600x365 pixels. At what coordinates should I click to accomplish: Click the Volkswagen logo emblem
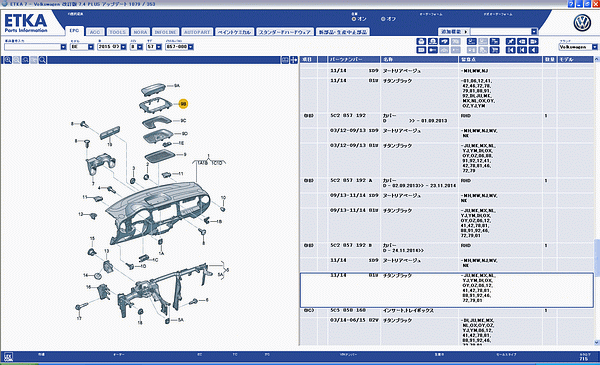(582, 23)
